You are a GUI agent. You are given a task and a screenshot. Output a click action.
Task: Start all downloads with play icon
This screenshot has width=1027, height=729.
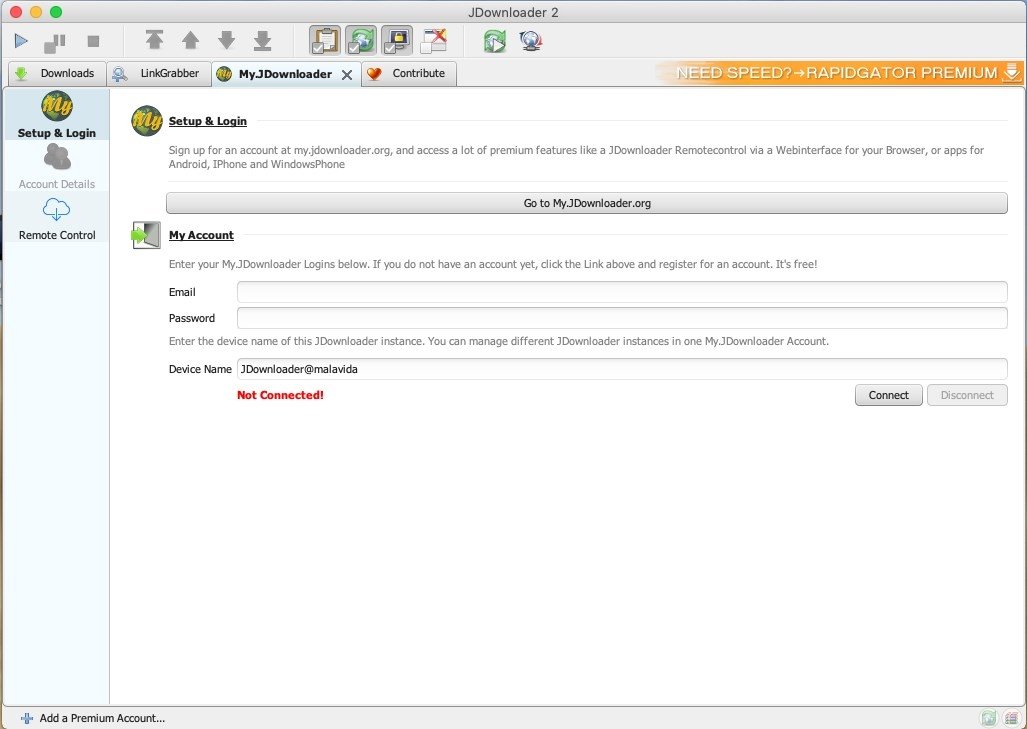tap(21, 41)
